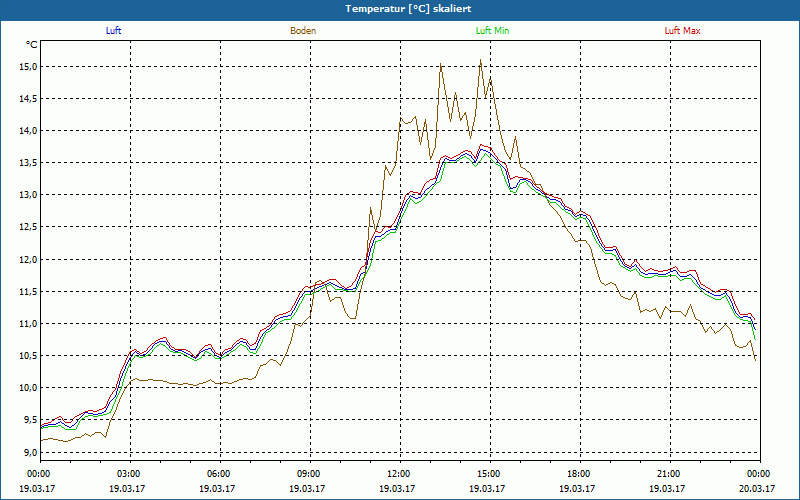Click the 14,5 y-axis value
The height and width of the screenshot is (500, 800).
[29, 99]
